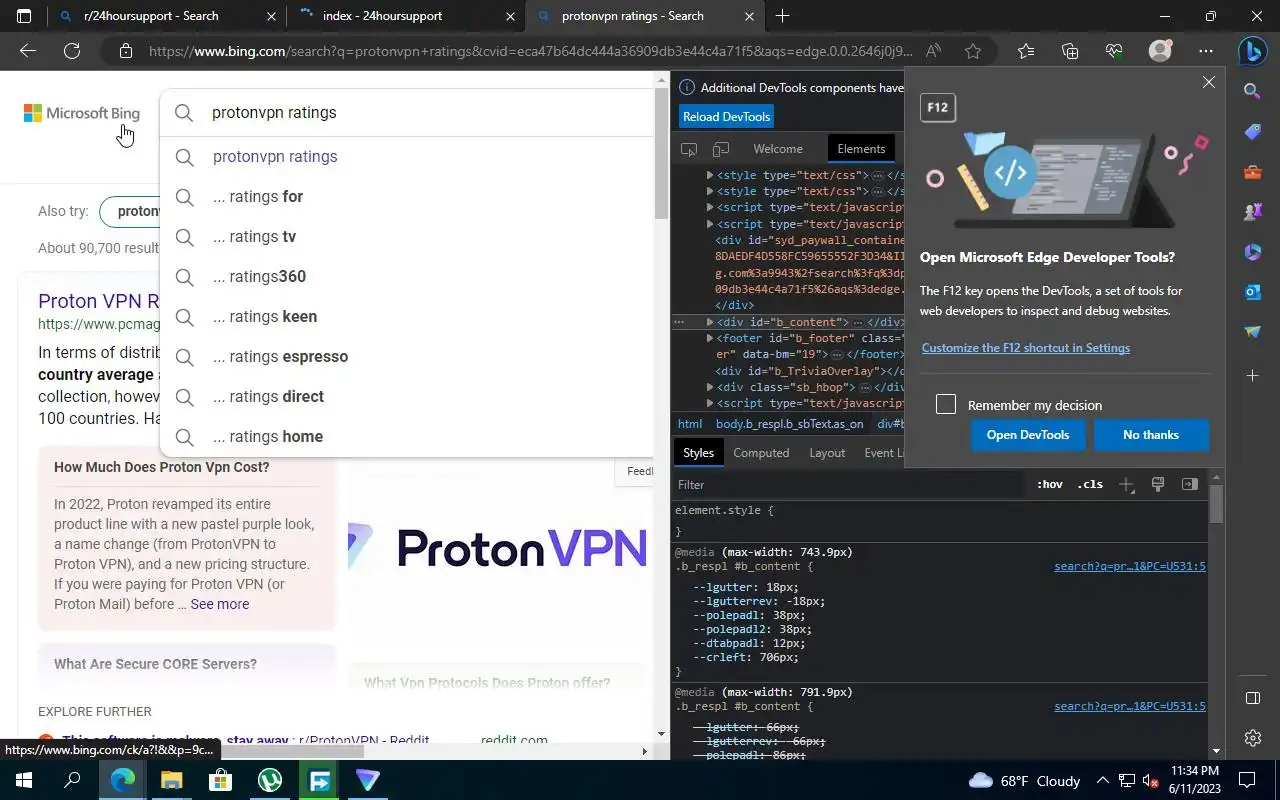Open tab actions menu icon

pos(24,16)
